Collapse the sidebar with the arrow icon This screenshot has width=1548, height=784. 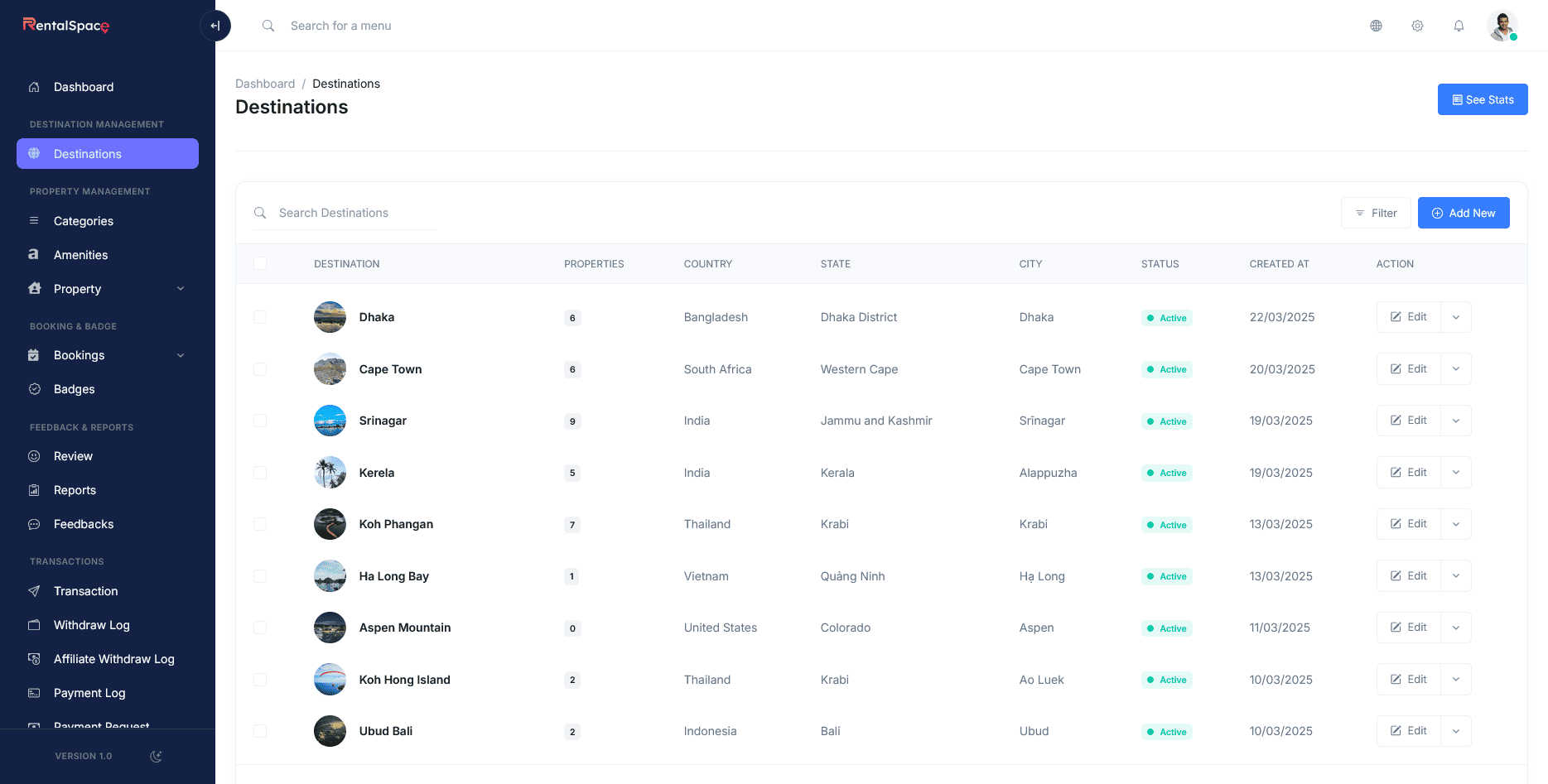215,26
